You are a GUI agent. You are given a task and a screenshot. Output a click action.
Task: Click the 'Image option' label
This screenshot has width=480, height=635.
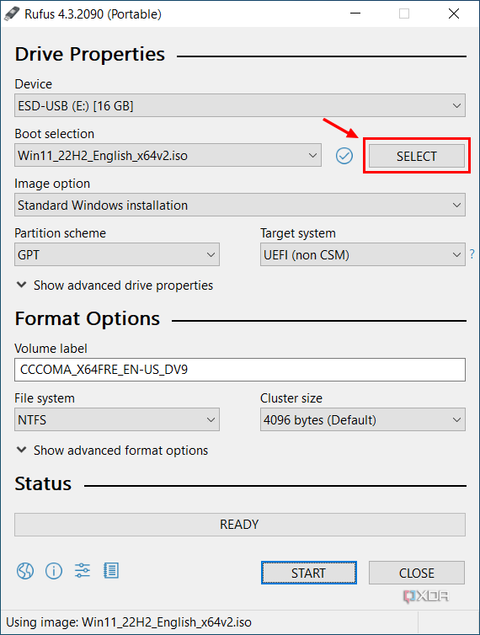click(x=52, y=183)
